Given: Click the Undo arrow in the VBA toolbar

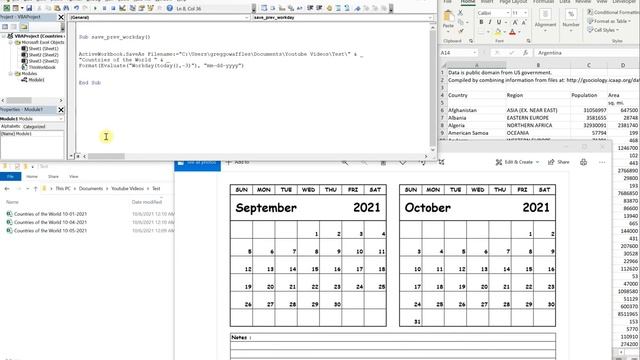Looking at the screenshot, I should [76, 8].
